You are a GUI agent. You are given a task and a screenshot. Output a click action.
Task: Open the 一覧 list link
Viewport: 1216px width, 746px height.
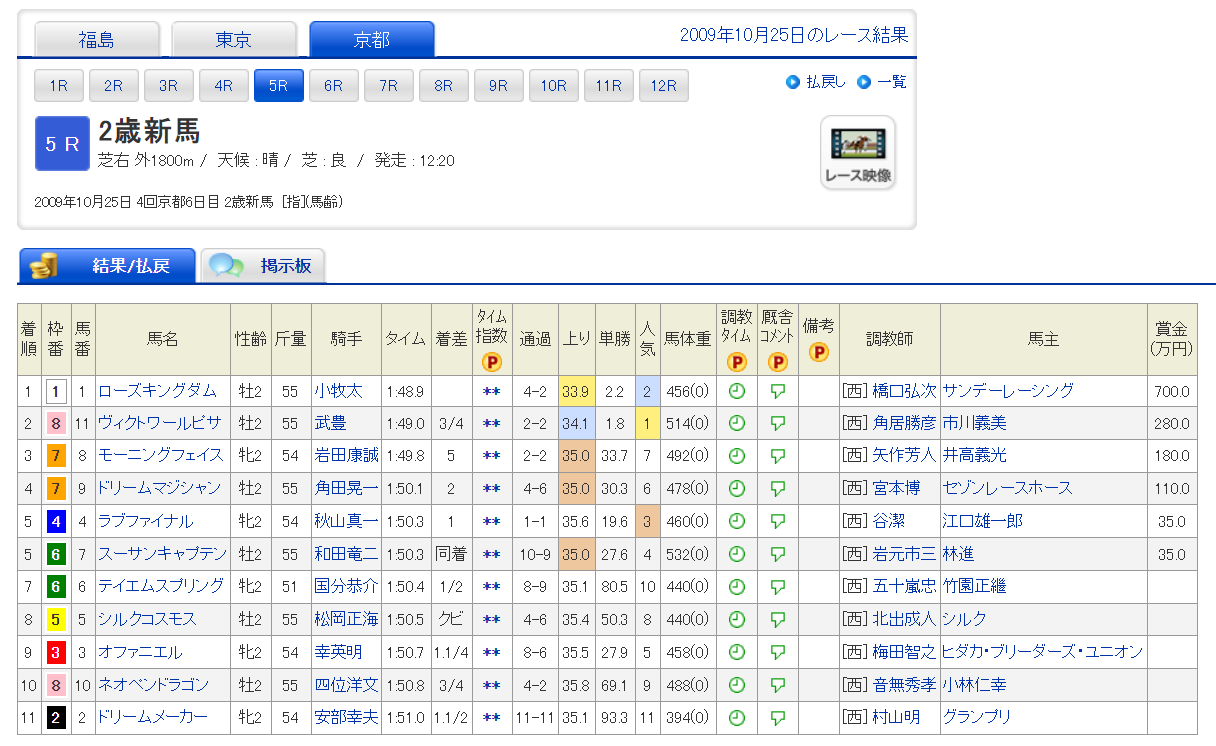point(891,82)
